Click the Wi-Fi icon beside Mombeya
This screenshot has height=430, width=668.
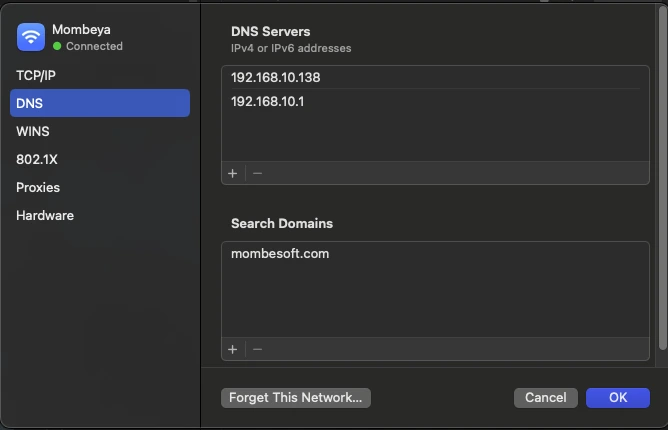pos(32,37)
